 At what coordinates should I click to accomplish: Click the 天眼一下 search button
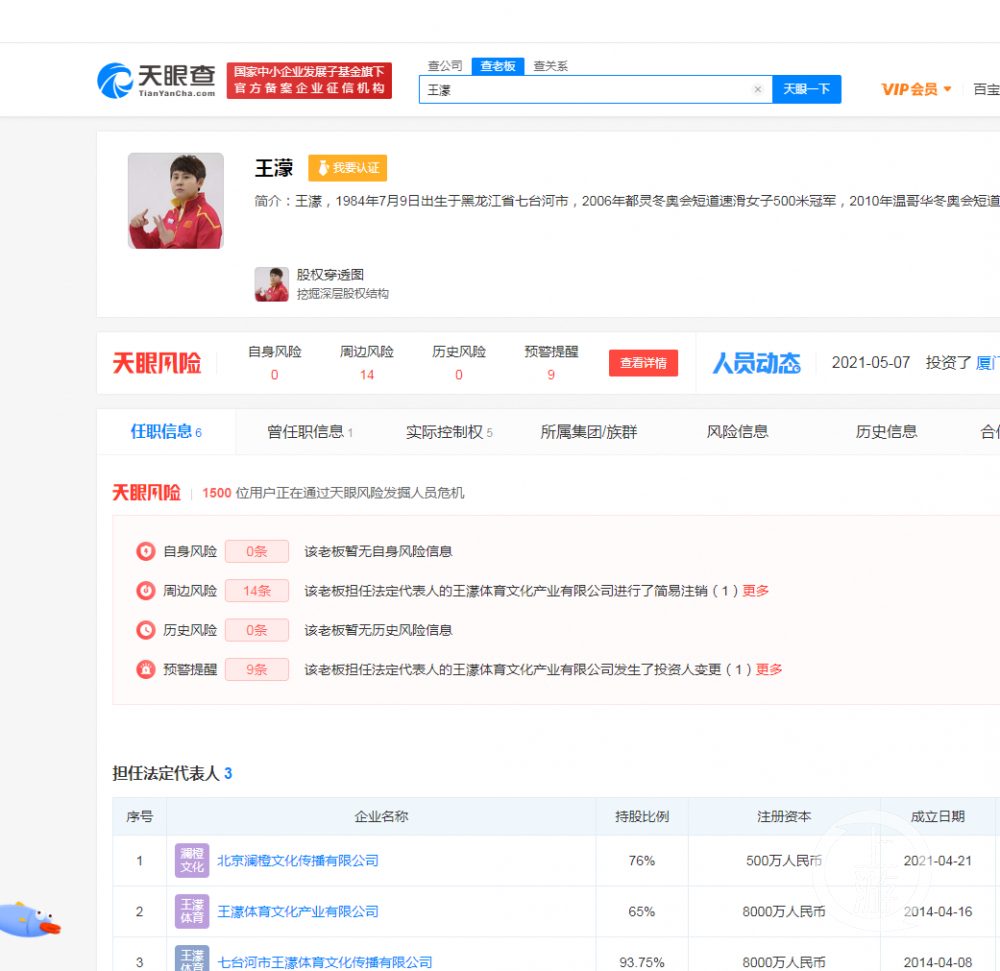pyautogui.click(x=807, y=89)
